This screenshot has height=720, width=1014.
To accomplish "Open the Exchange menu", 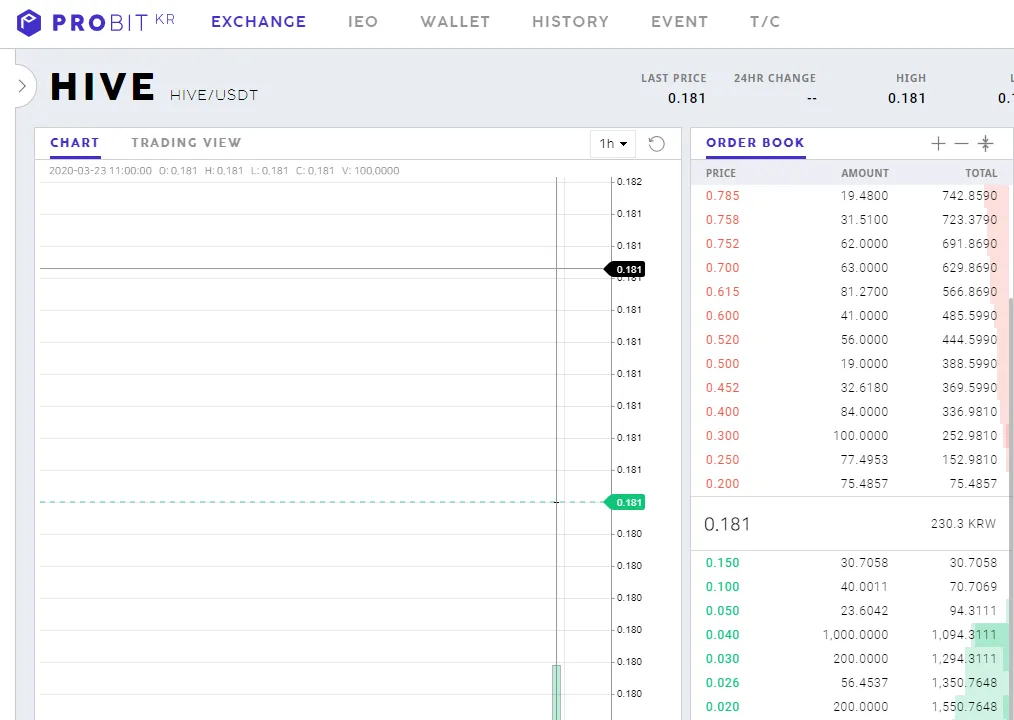I will (259, 21).
